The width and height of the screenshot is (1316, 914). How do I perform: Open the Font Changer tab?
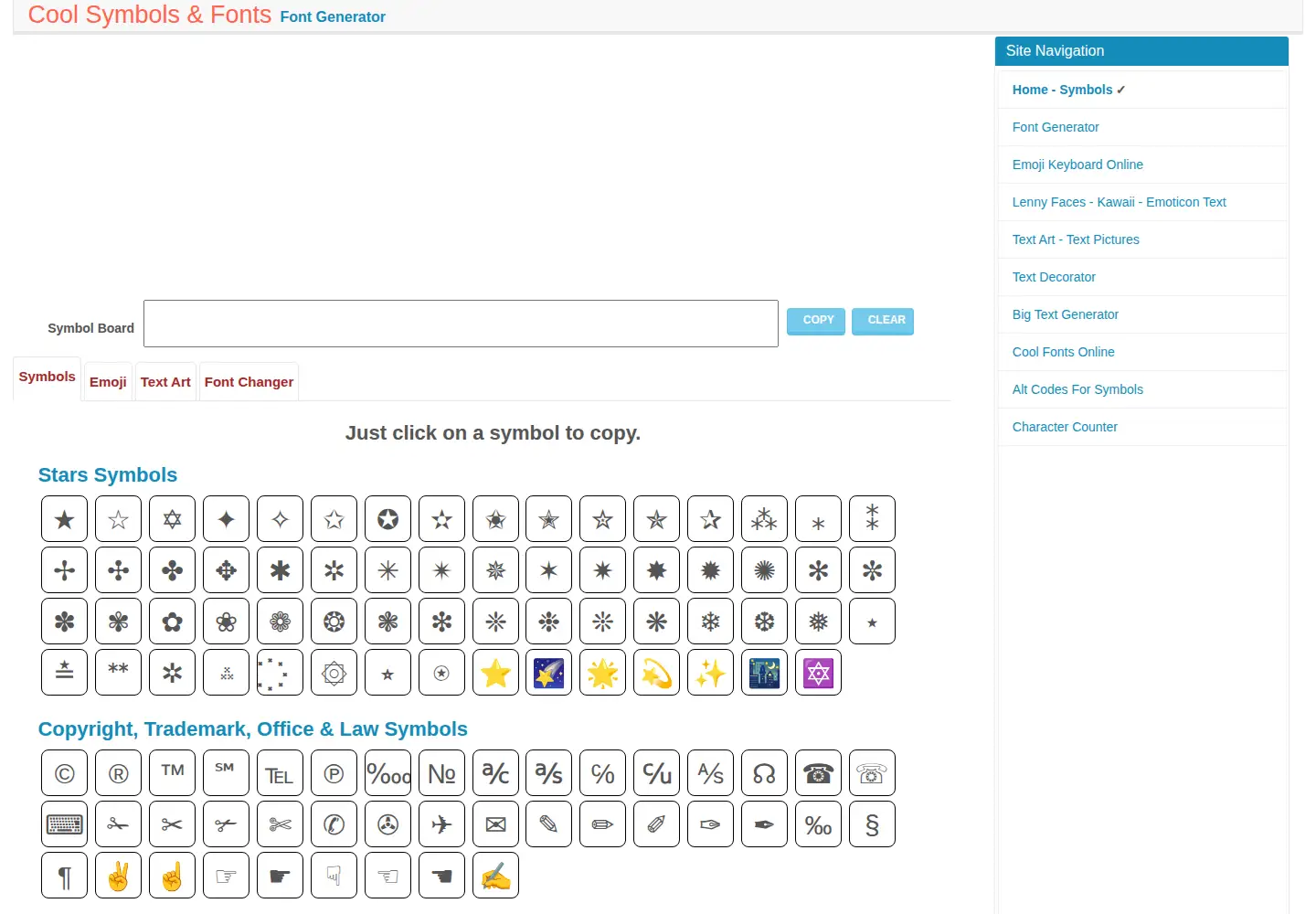tap(249, 382)
